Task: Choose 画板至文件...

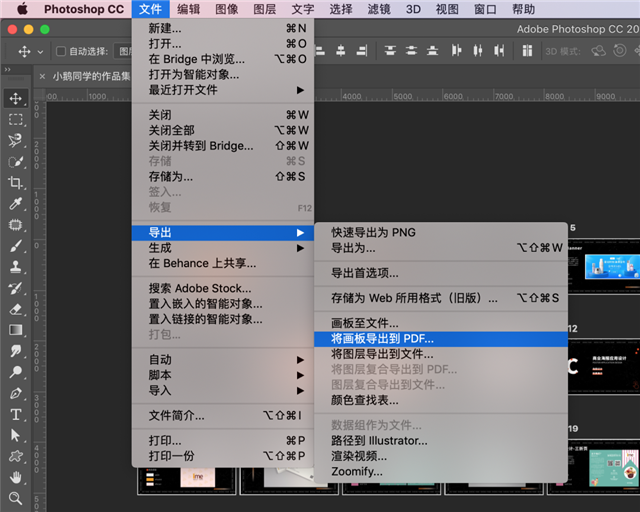Action: coord(441,323)
